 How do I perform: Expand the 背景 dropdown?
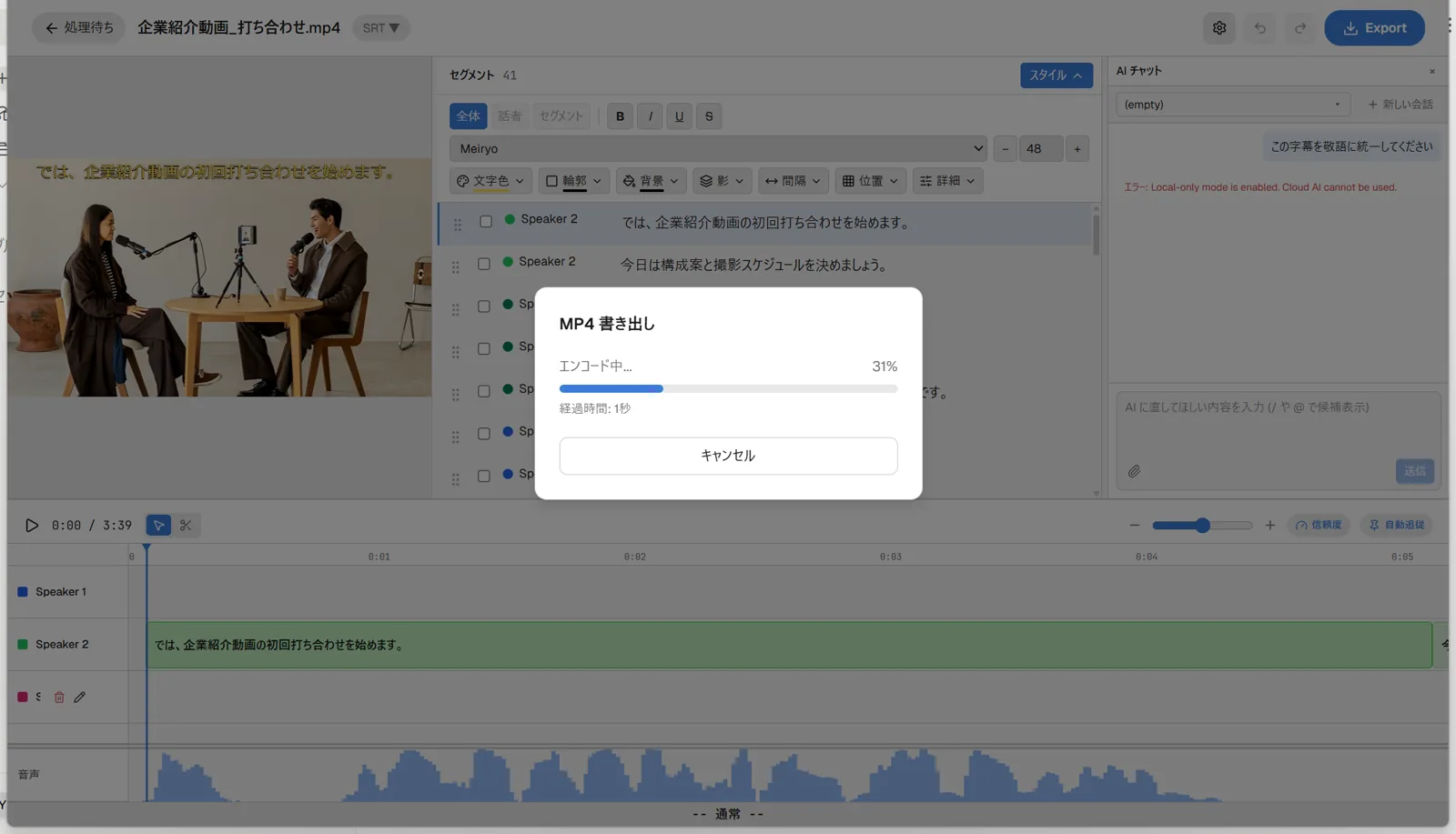tap(651, 181)
